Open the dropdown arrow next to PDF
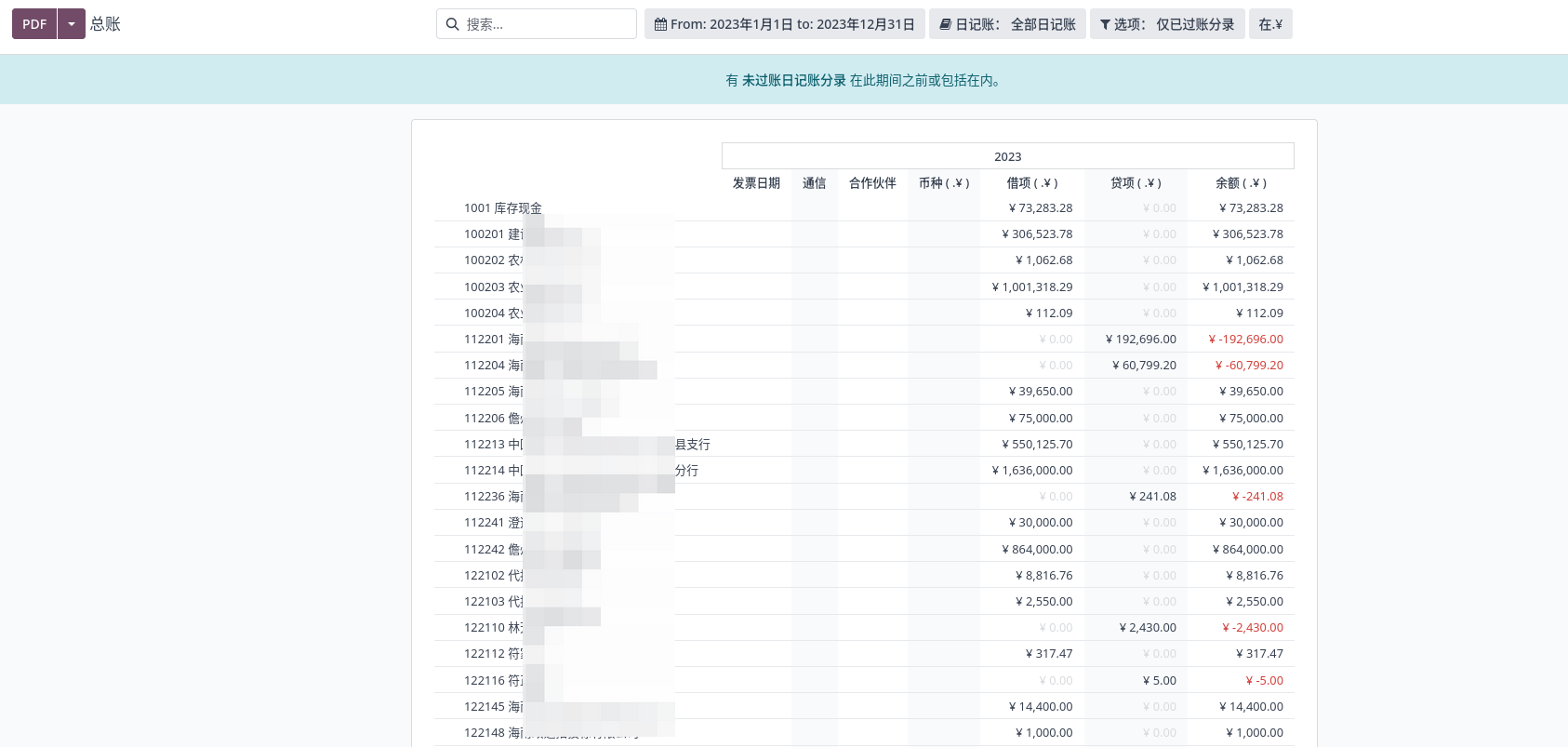The height and width of the screenshot is (747, 1568). coord(72,24)
